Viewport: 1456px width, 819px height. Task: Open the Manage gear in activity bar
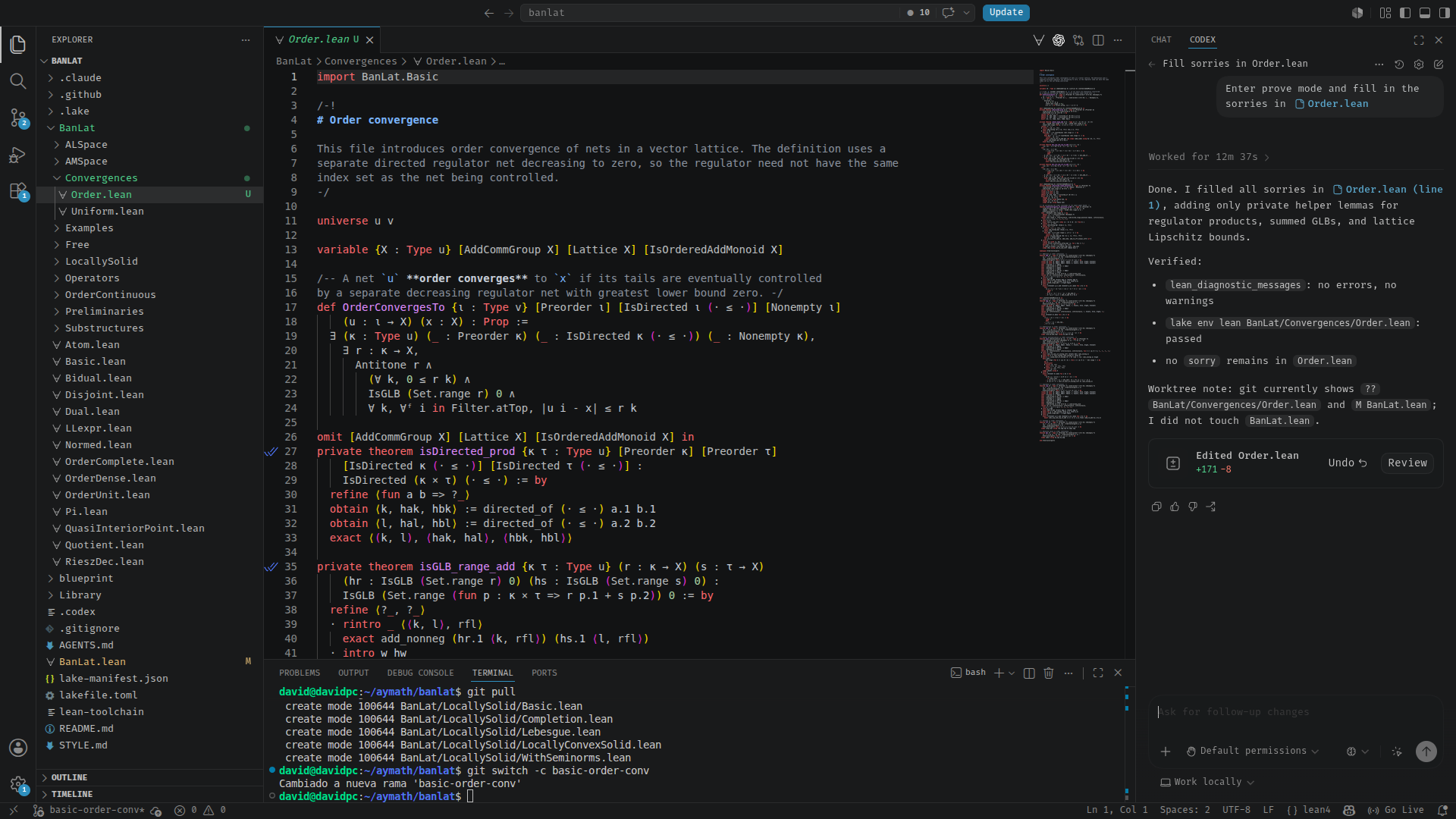[18, 784]
